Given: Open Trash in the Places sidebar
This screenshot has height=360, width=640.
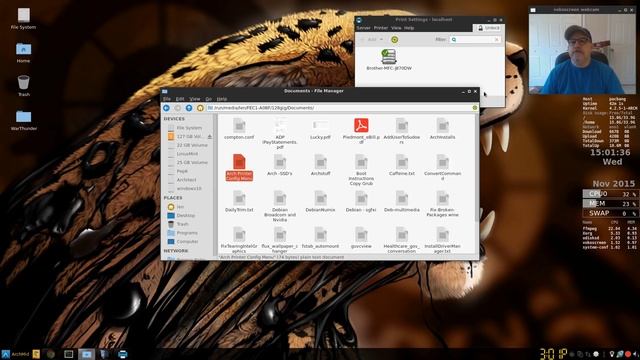Looking at the screenshot, I should [x=178, y=224].
